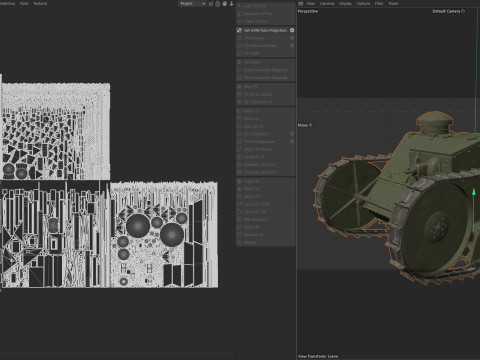Screen dimensions: 480x360
Task: Toggle the first icon after the Project dropdown
Action: tap(211, 4)
